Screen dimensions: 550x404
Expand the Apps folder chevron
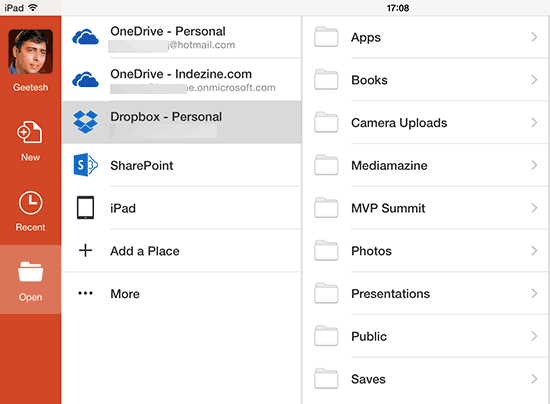pyautogui.click(x=534, y=37)
